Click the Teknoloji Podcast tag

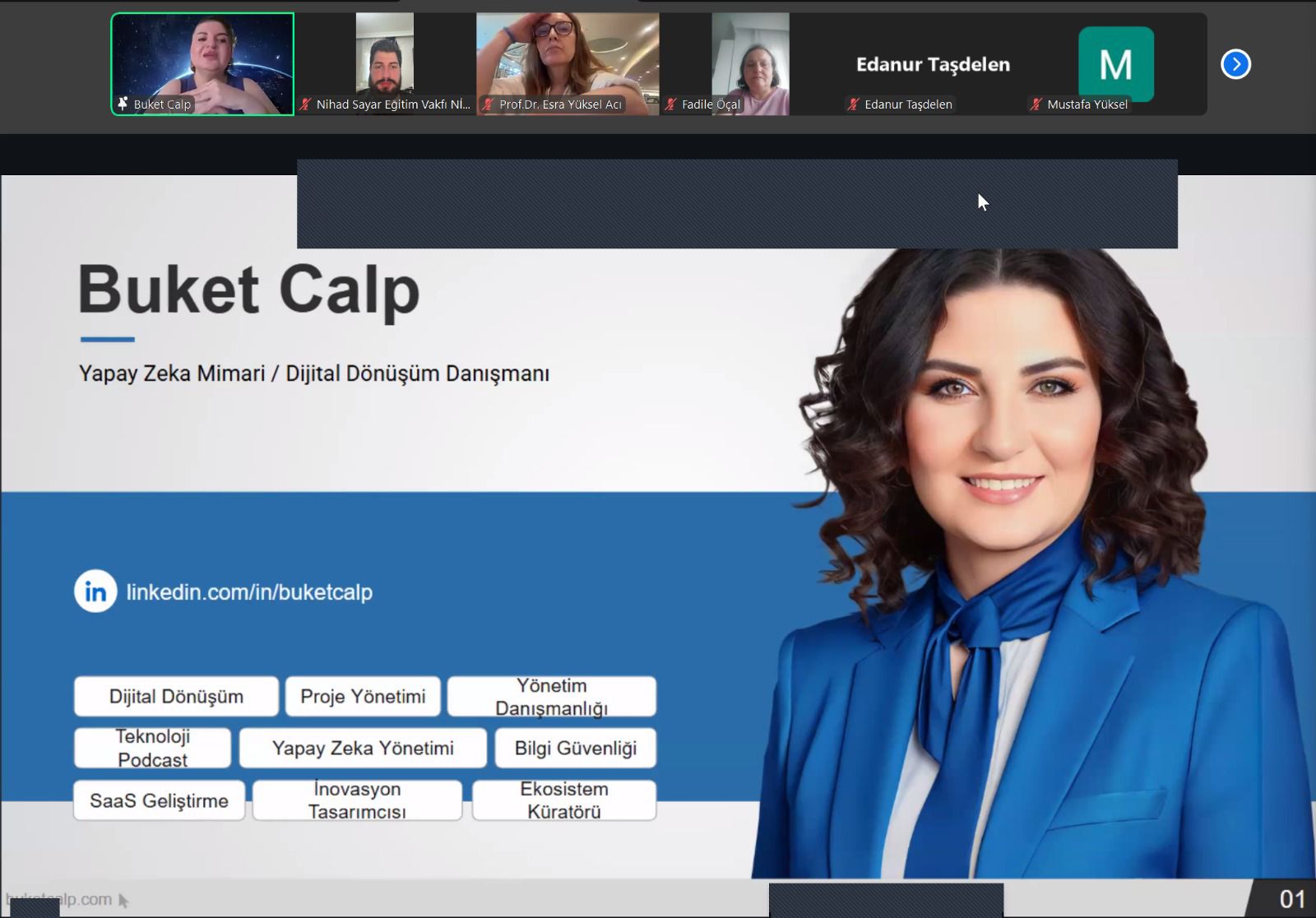click(152, 748)
